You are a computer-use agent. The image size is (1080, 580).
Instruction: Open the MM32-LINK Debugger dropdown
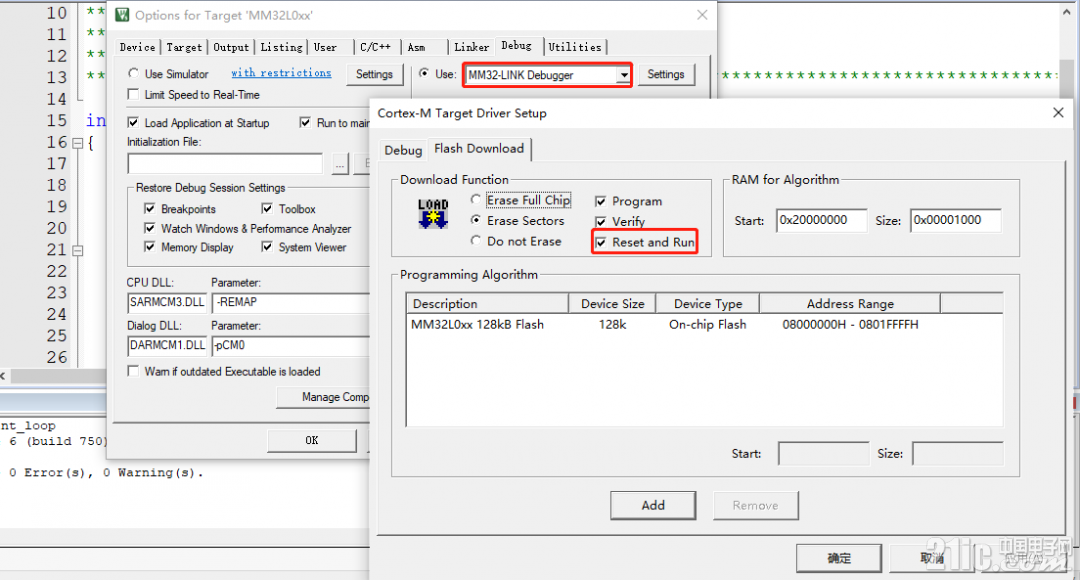pyautogui.click(x=623, y=75)
